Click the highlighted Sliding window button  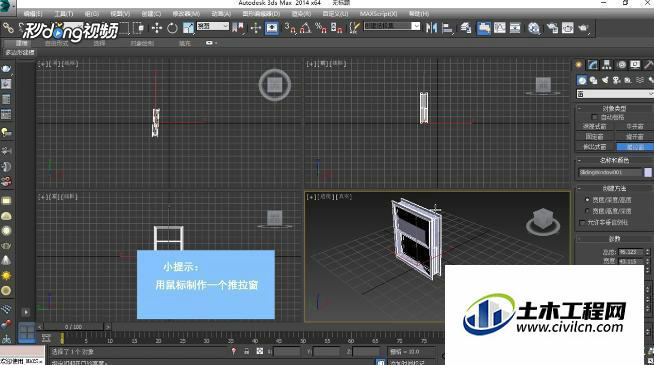click(635, 147)
